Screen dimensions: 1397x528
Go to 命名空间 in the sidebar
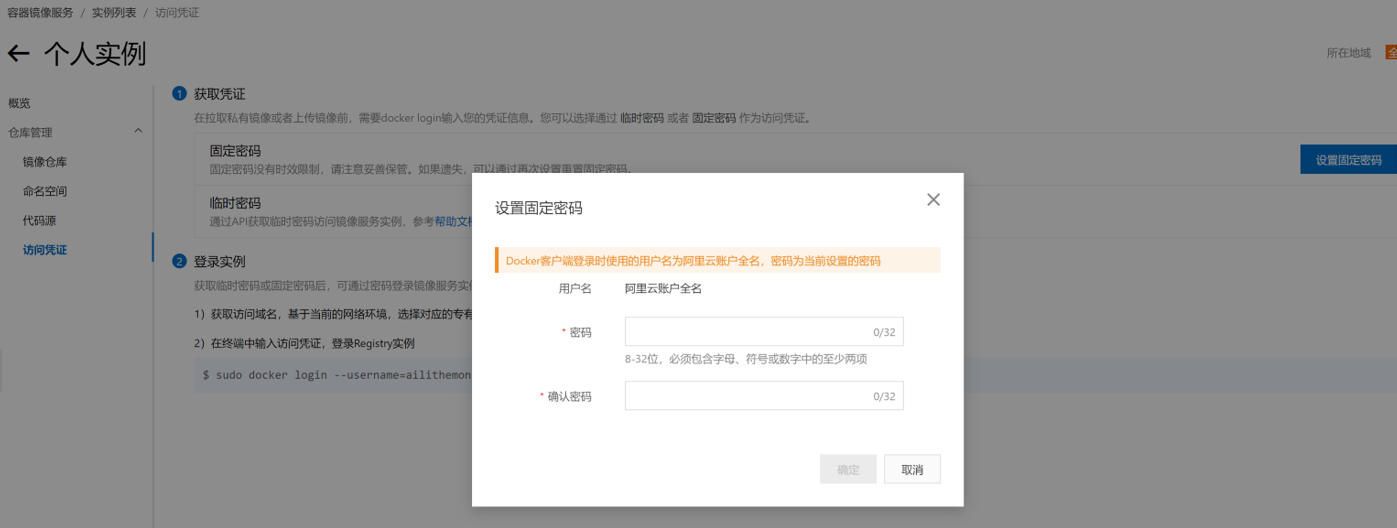(x=45, y=191)
